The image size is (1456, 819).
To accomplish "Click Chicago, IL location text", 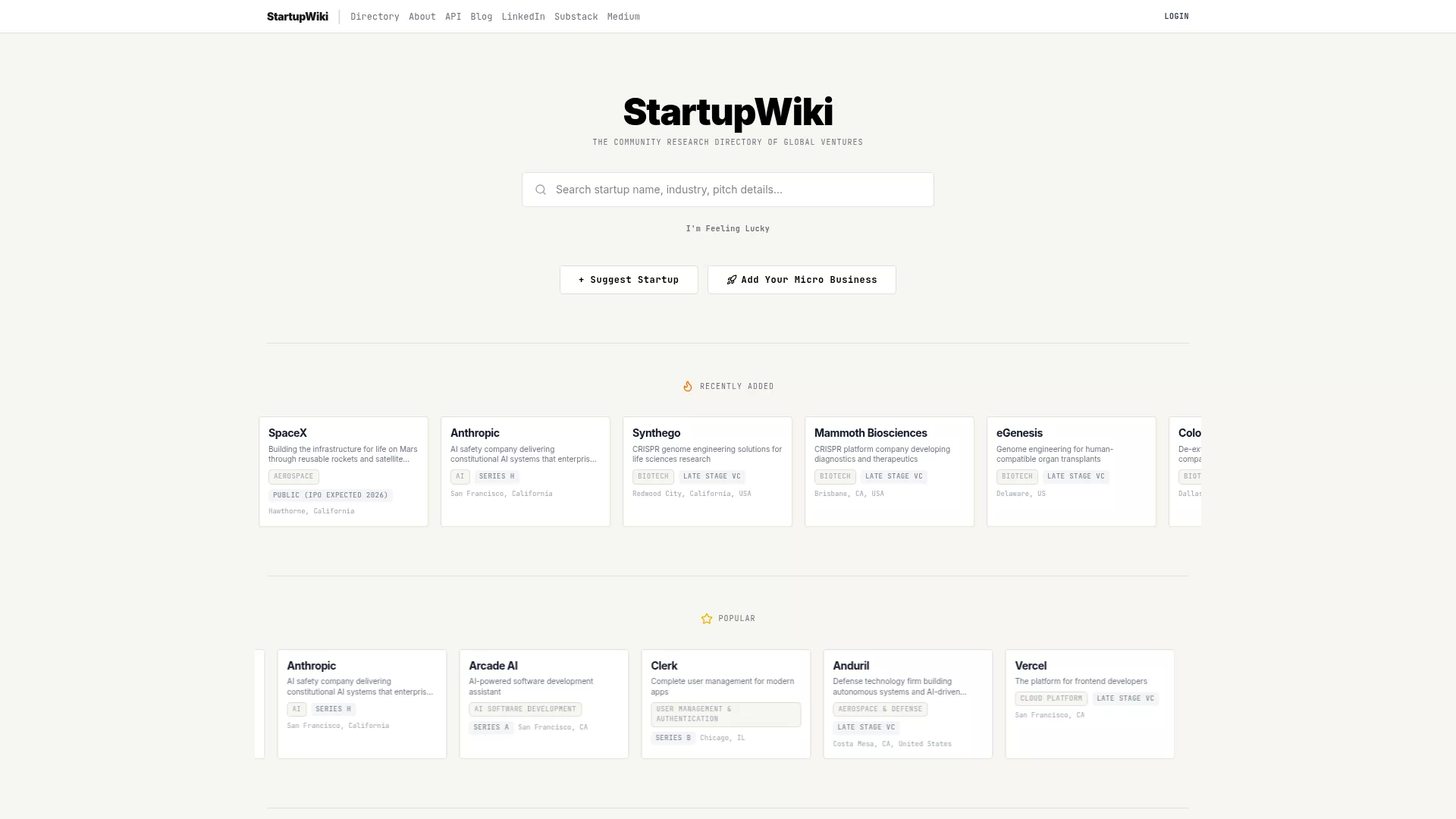I will 722,739.
